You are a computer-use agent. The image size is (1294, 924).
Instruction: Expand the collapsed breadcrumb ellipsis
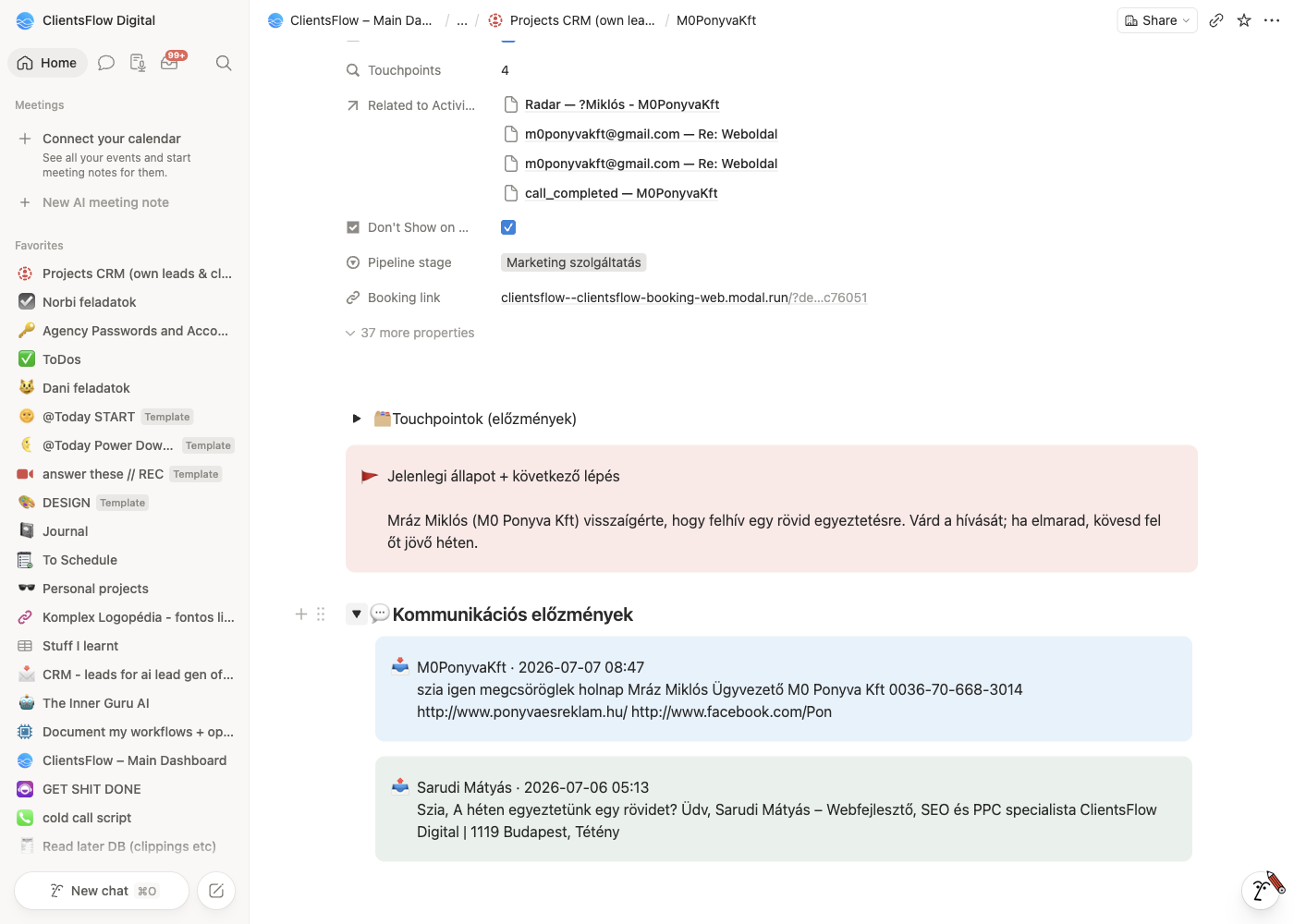(x=462, y=20)
